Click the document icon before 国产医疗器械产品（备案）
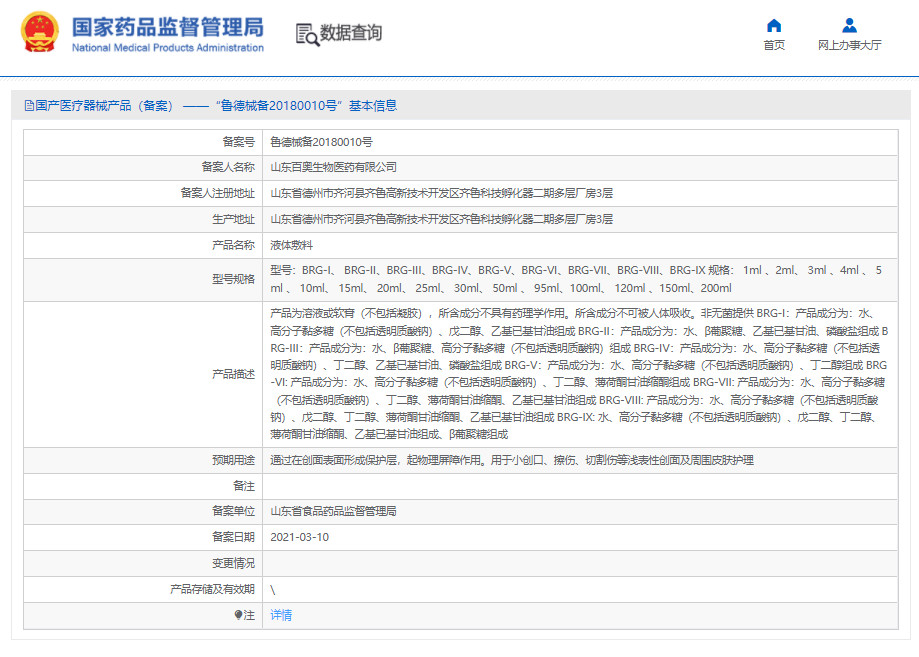 (x=29, y=104)
